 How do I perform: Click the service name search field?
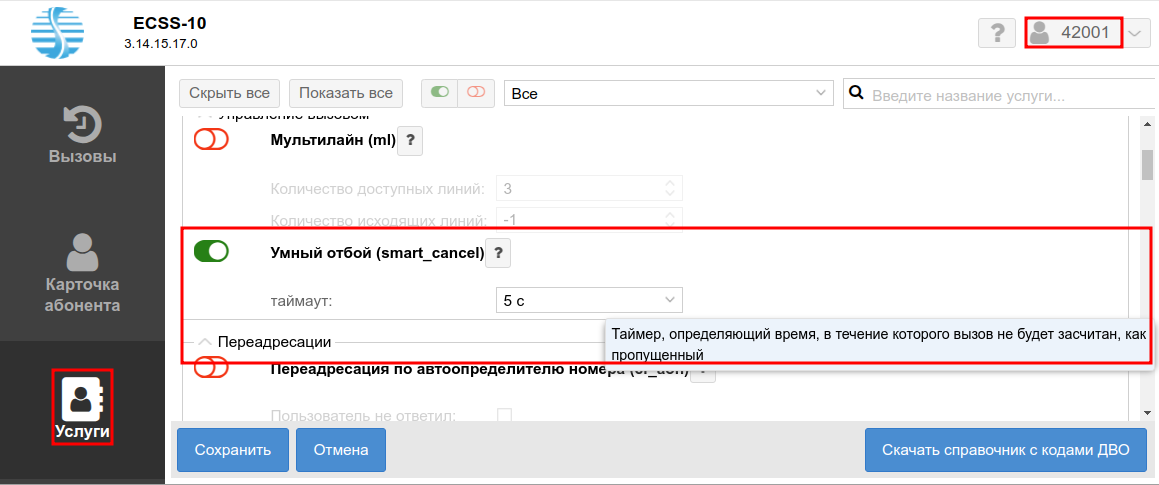point(1000,96)
